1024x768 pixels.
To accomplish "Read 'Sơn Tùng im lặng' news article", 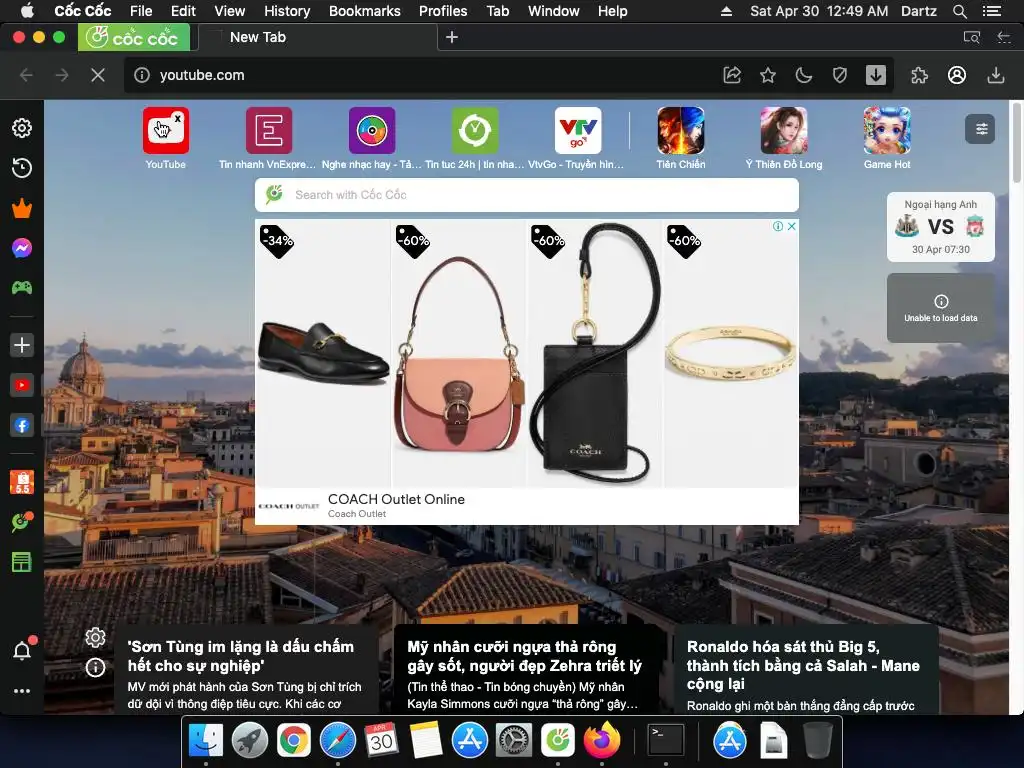I will pyautogui.click(x=246, y=671).
